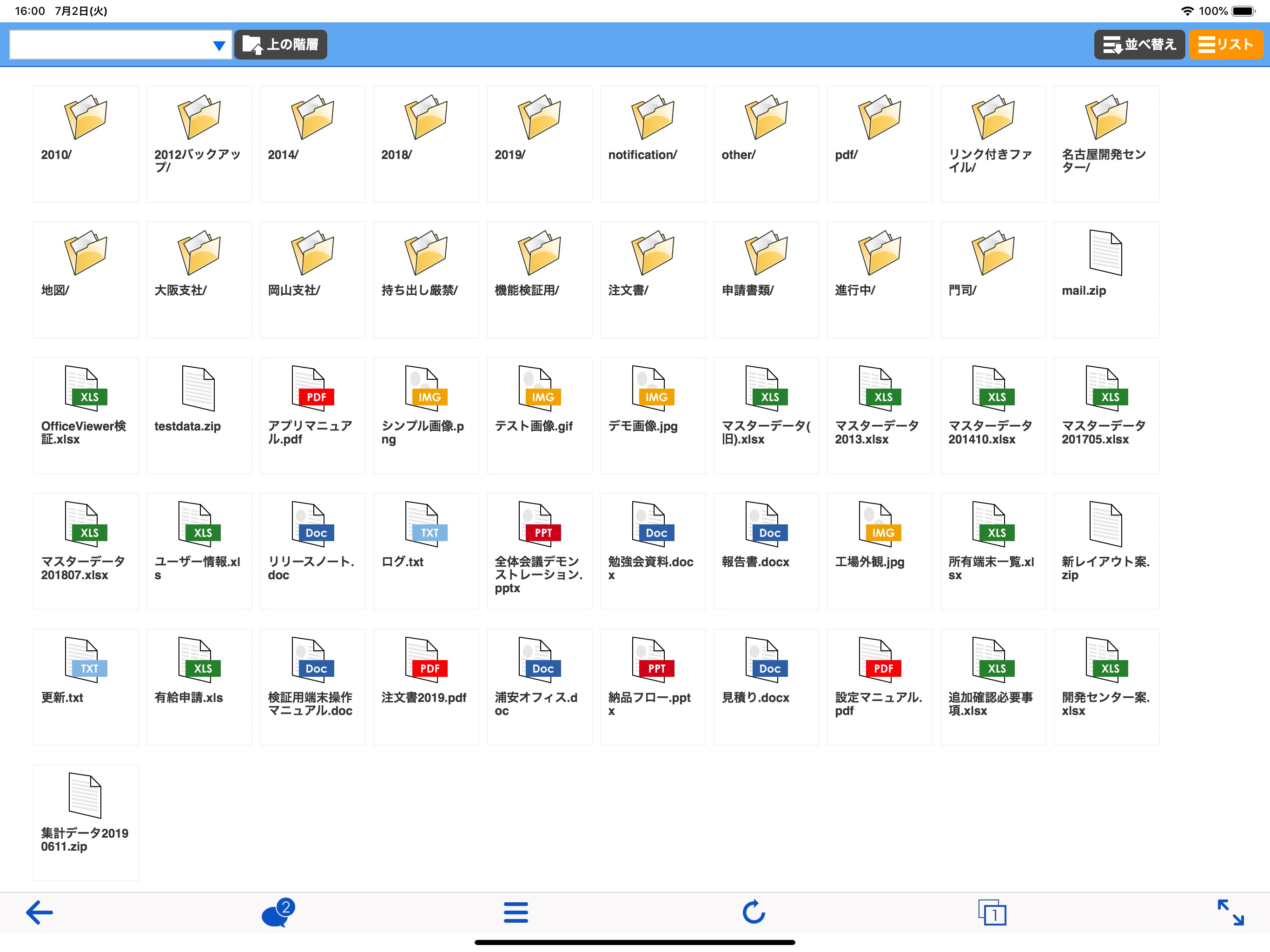Select the testdata.zip file

click(x=199, y=415)
